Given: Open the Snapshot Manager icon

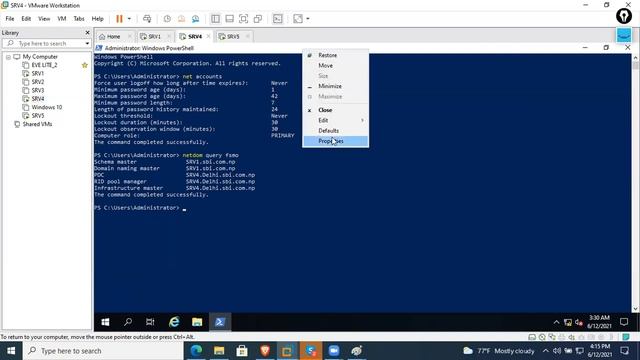Looking at the screenshot, I should pyautogui.click(x=196, y=19).
